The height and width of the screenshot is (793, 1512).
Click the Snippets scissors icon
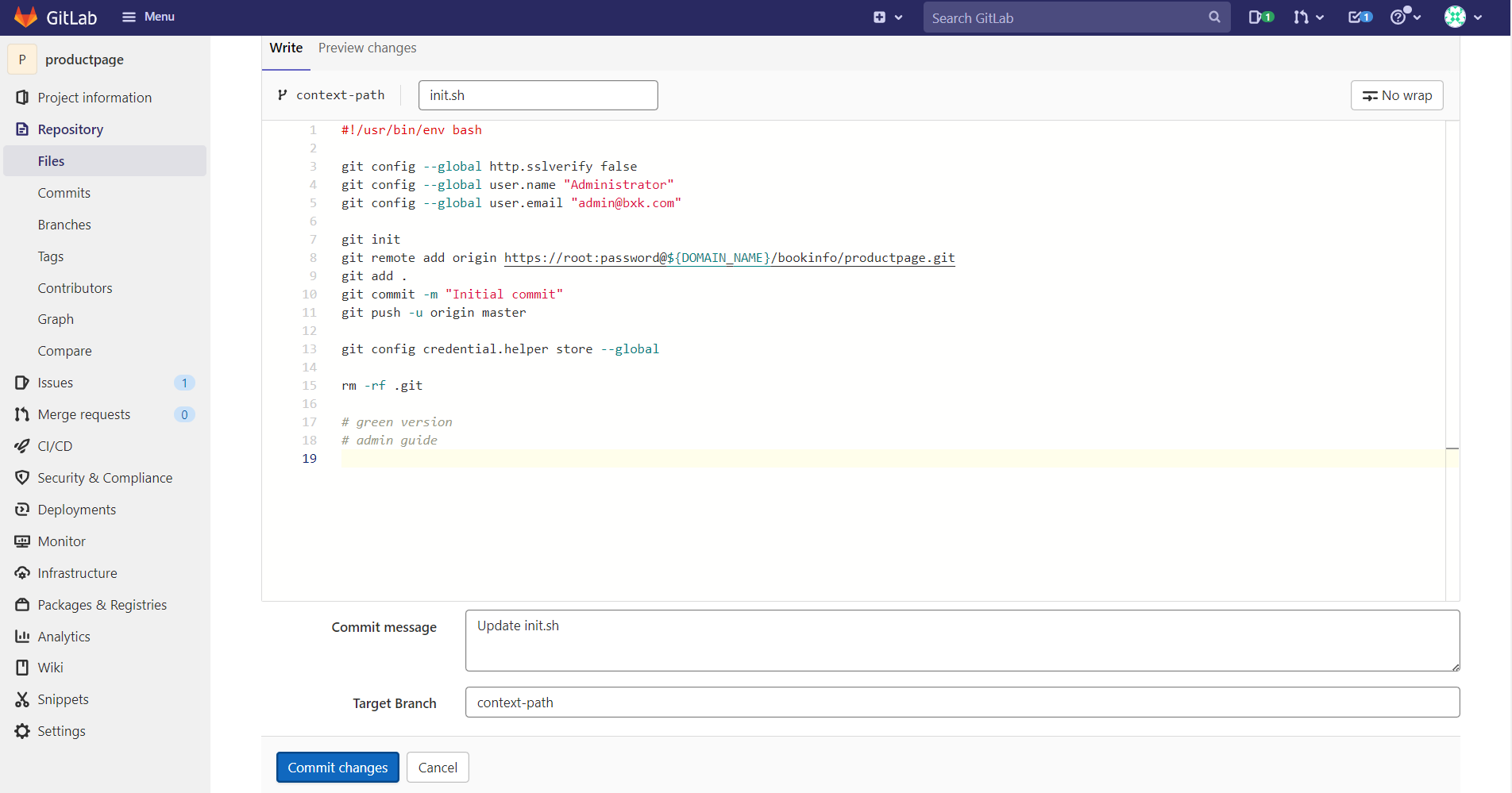(22, 699)
